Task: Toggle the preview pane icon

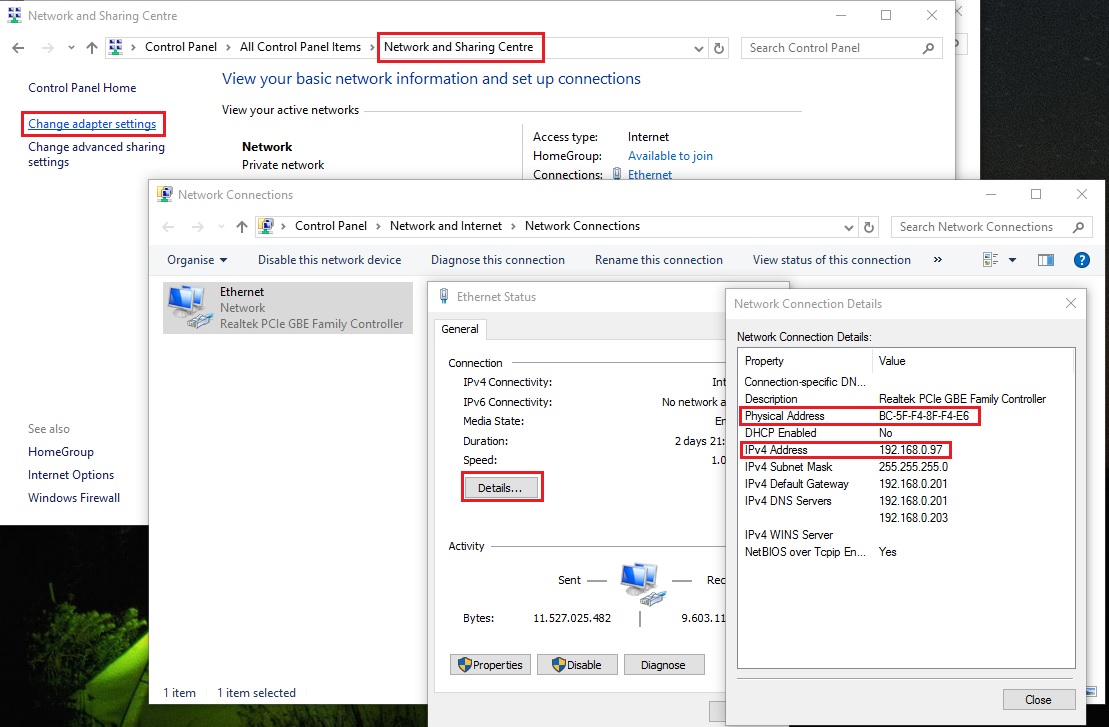Action: click(x=1046, y=260)
